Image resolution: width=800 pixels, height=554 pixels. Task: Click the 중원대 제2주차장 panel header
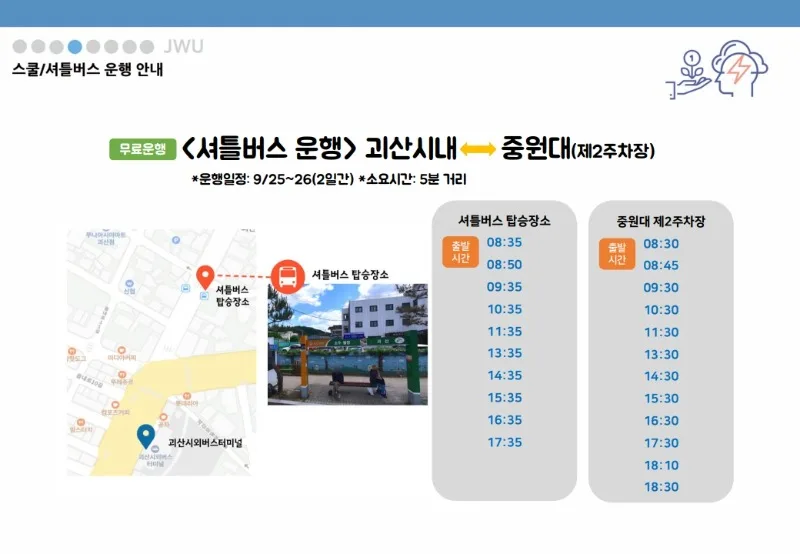click(x=661, y=221)
